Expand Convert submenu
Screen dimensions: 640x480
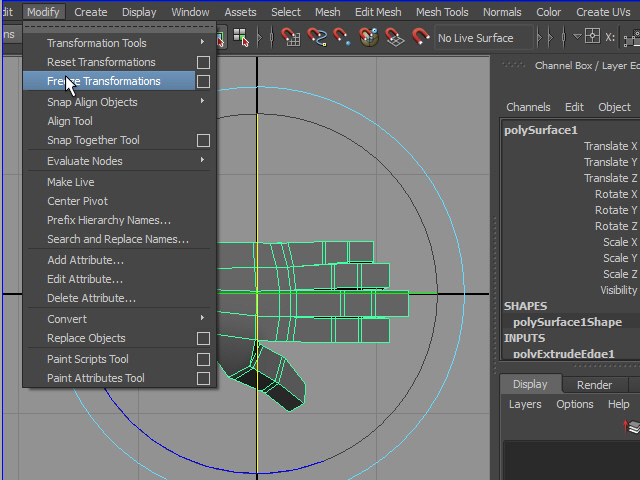point(202,318)
